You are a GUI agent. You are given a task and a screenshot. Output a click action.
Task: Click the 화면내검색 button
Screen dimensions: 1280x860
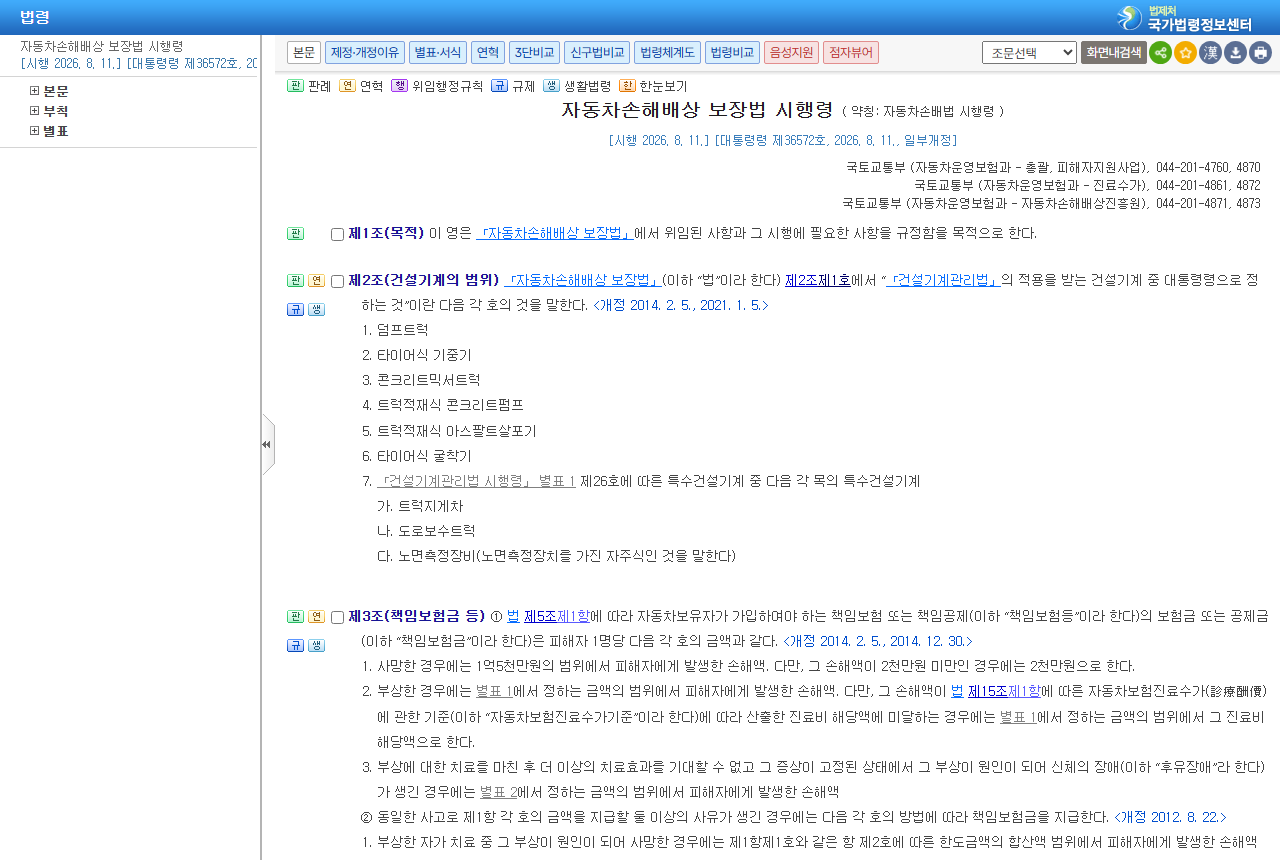pyautogui.click(x=1113, y=52)
